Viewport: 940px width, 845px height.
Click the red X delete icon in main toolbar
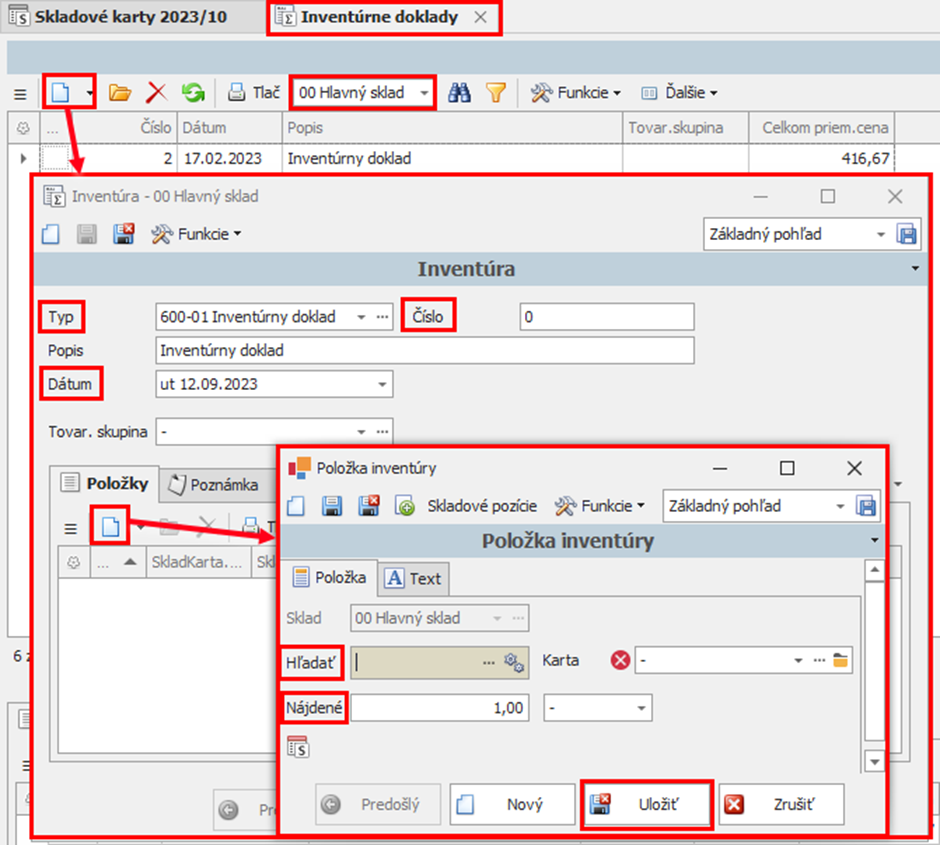(157, 93)
